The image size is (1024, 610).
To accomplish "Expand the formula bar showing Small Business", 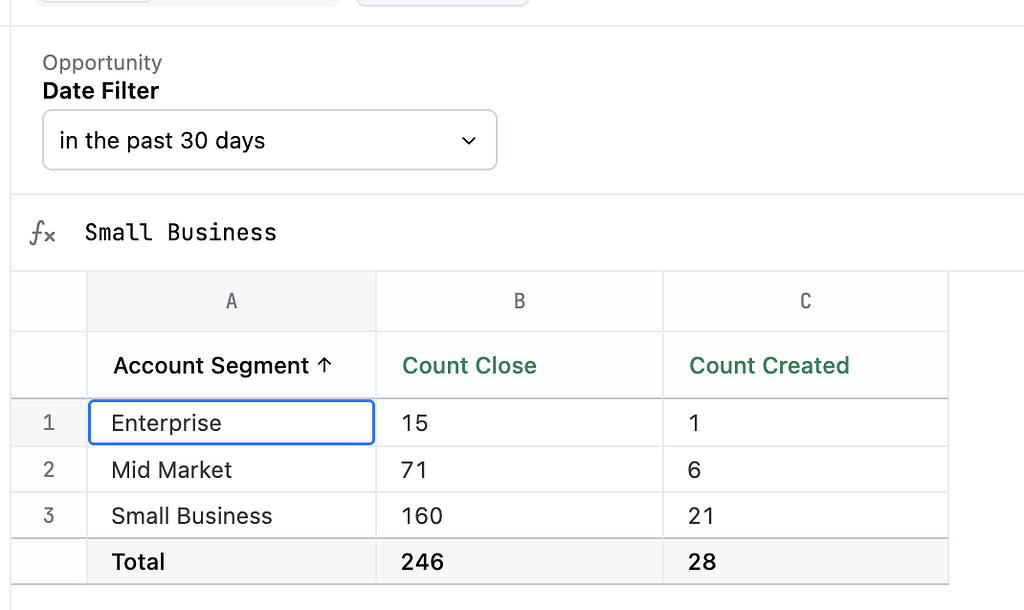I will [x=180, y=232].
